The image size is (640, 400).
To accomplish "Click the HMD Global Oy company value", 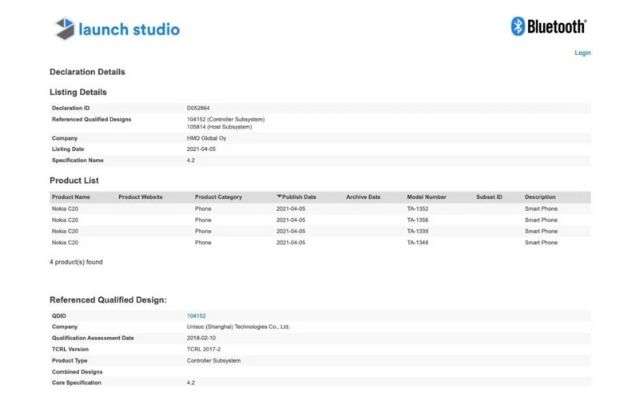I will [208, 137].
